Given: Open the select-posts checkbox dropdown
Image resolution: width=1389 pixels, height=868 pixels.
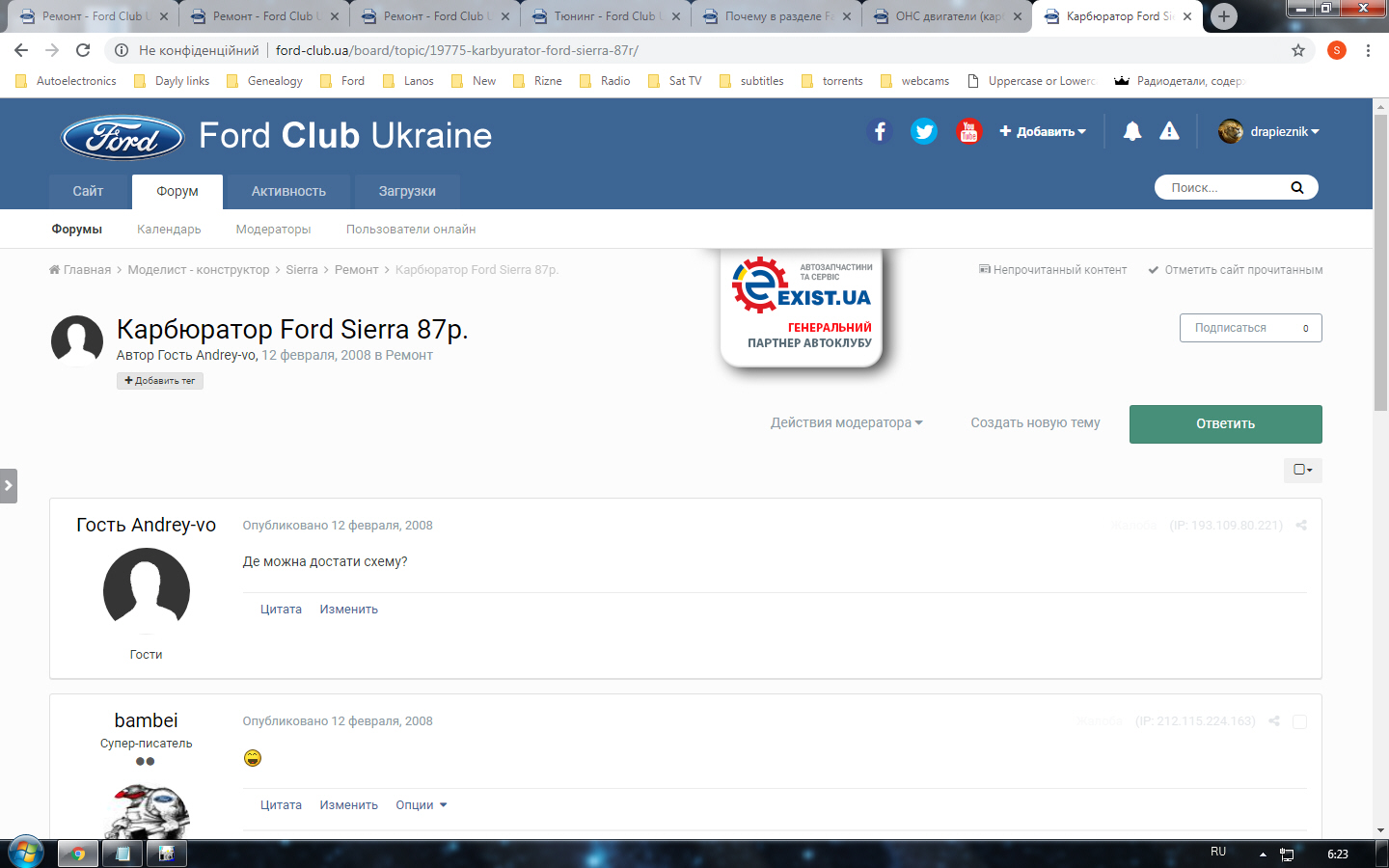Looking at the screenshot, I should coord(1303,470).
